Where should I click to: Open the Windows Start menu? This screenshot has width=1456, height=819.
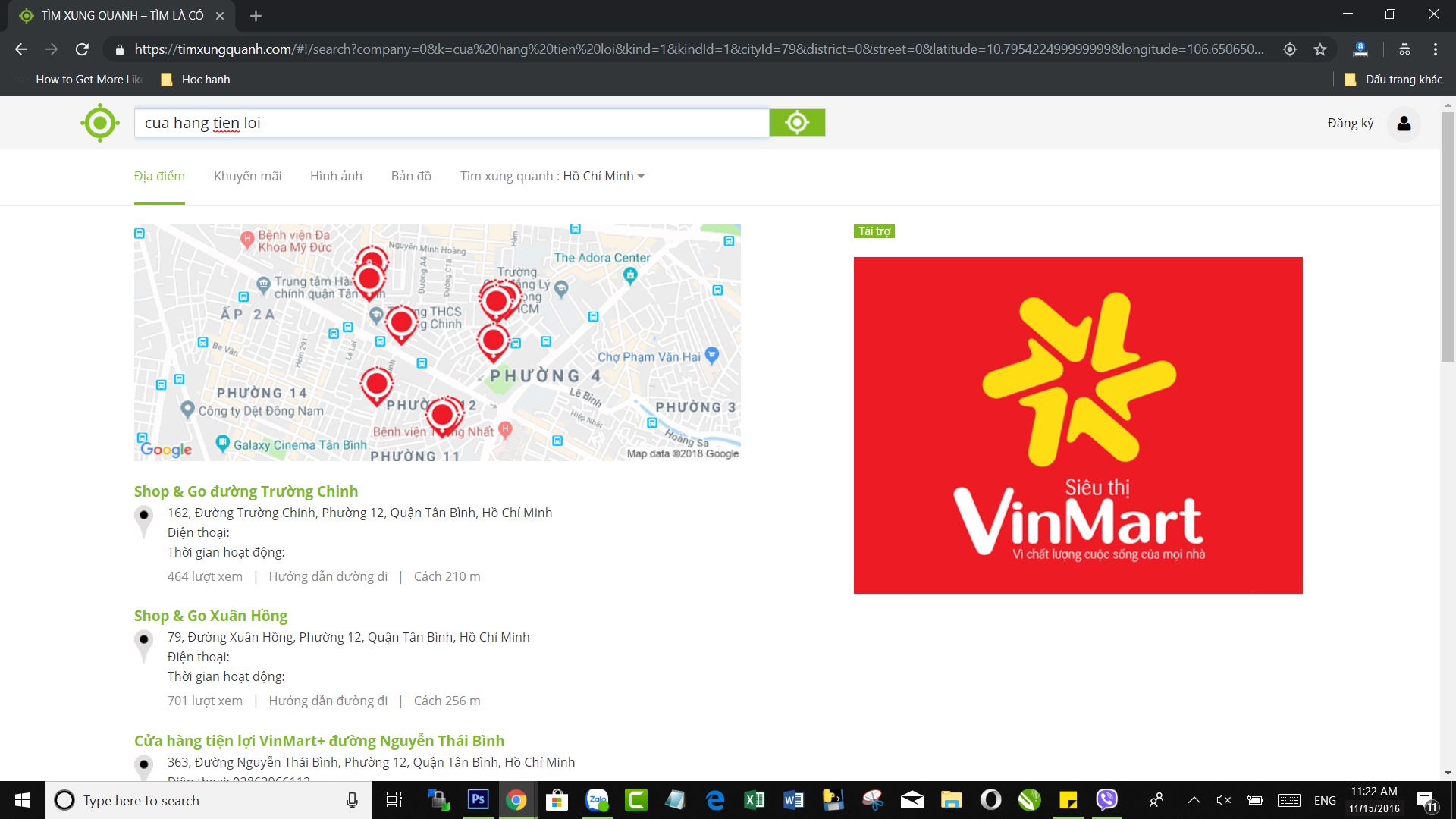tap(23, 800)
